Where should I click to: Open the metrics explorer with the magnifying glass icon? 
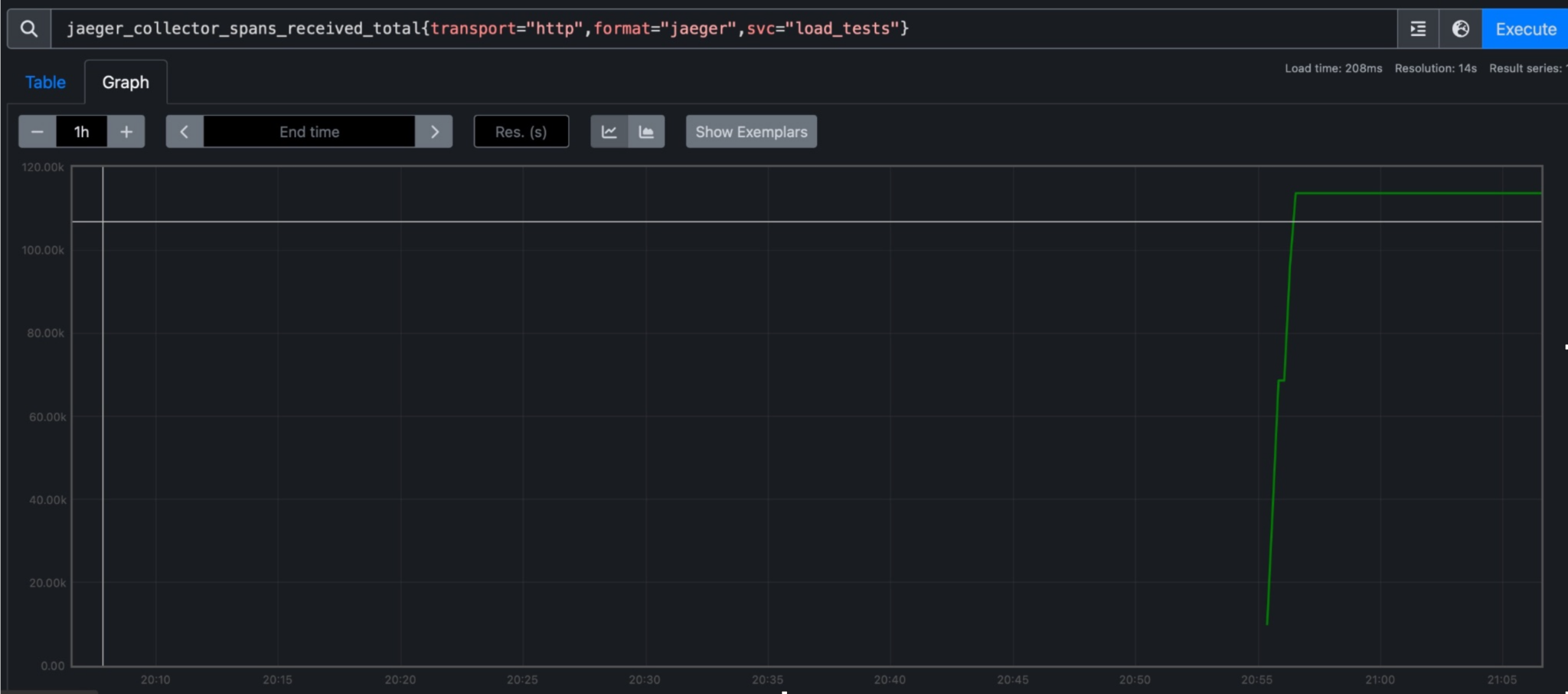click(x=29, y=28)
